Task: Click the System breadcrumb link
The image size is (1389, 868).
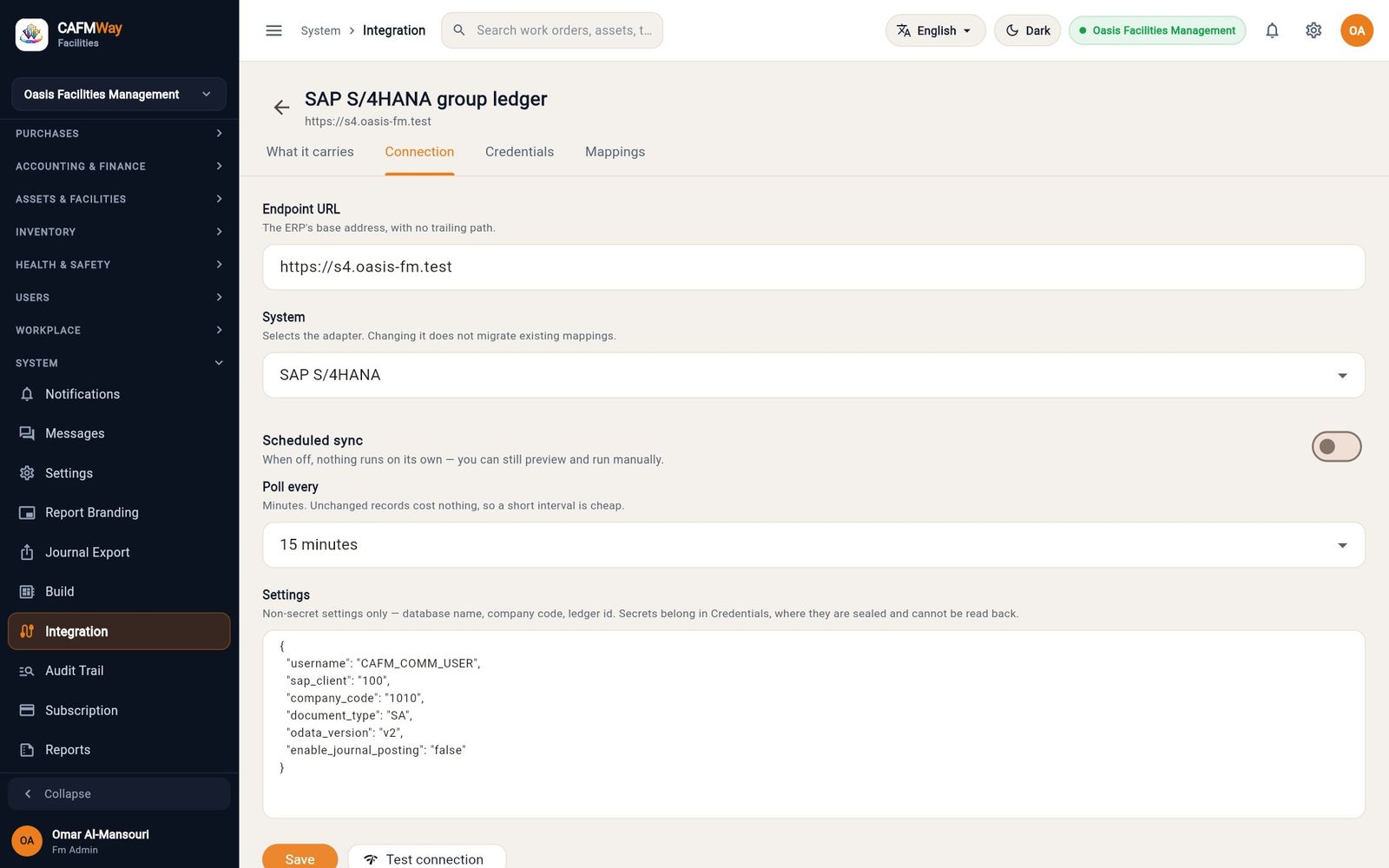Action: (320, 30)
